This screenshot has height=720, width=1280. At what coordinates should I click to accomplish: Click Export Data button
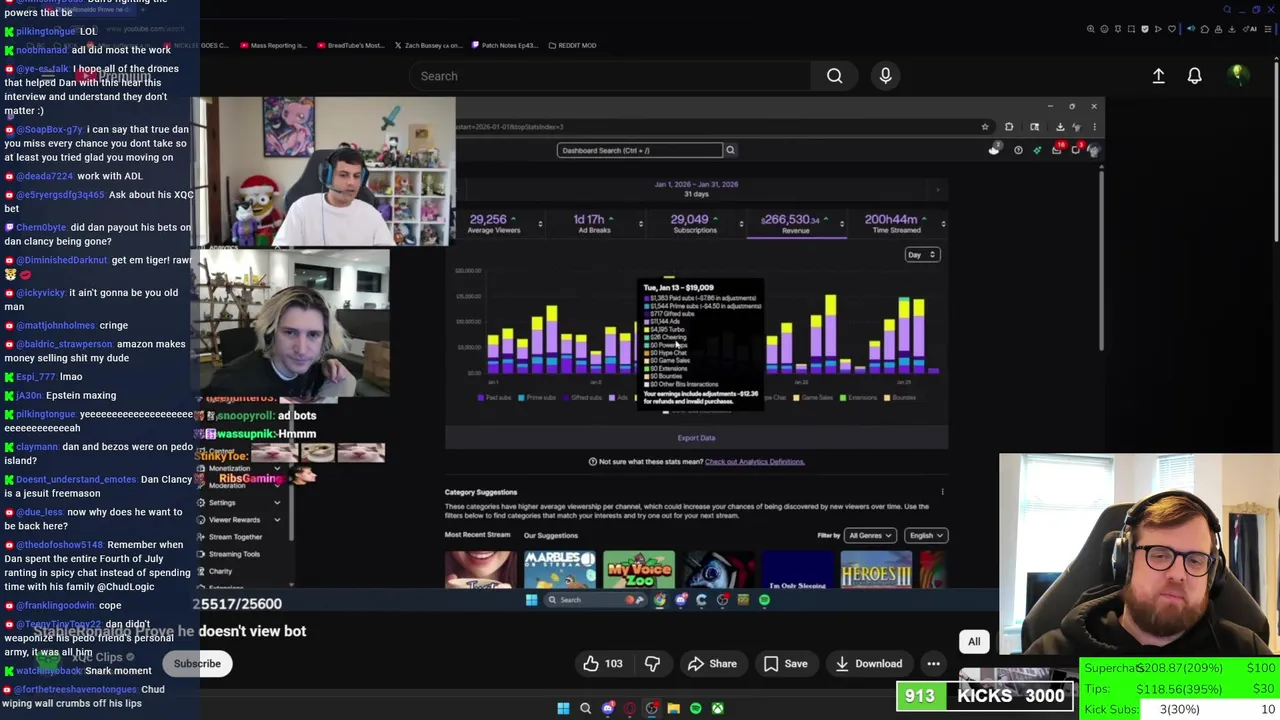[696, 438]
